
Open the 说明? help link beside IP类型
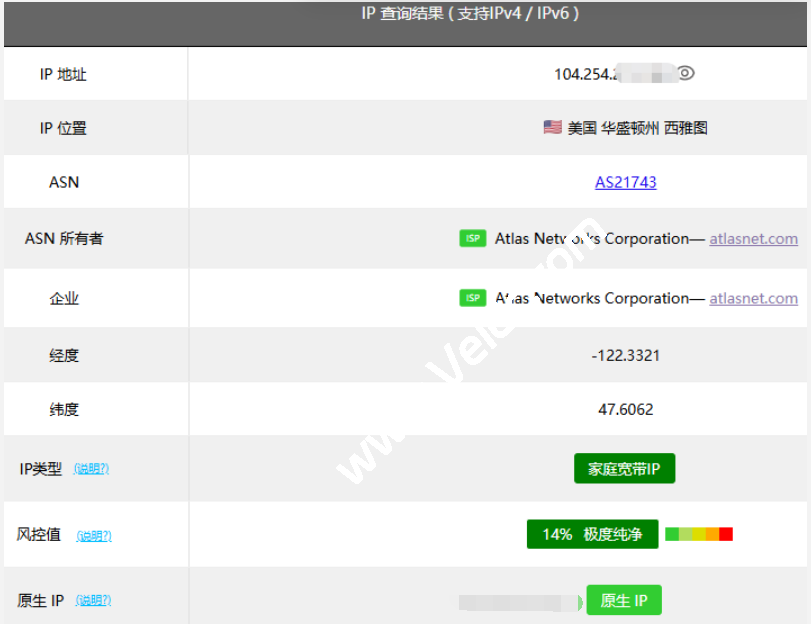91,469
